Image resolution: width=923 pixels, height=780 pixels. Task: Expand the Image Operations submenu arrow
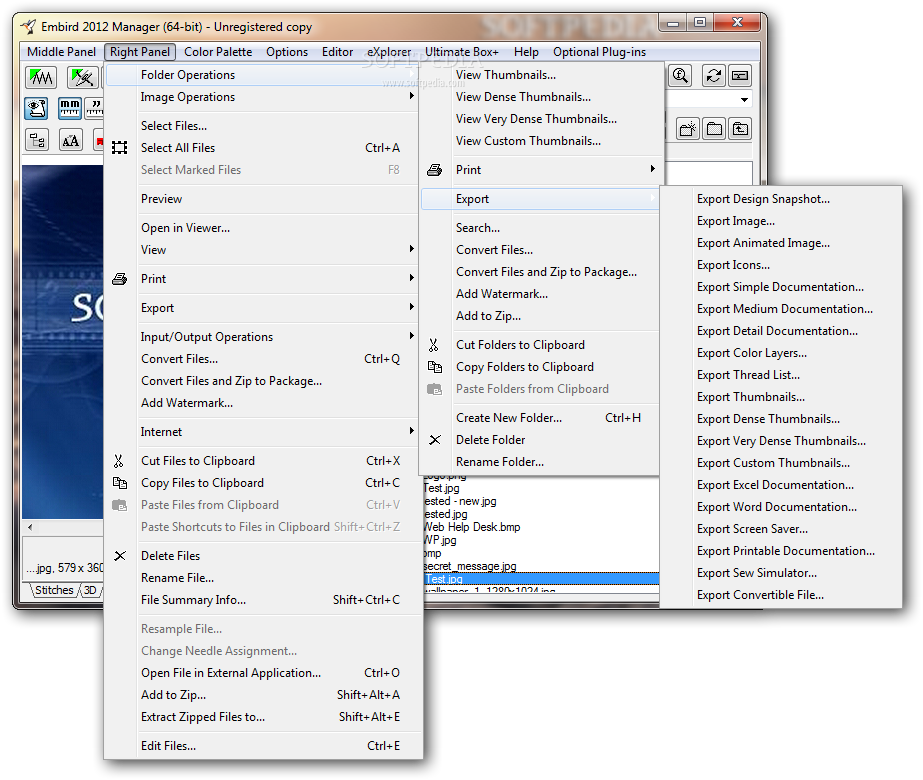pyautogui.click(x=411, y=96)
